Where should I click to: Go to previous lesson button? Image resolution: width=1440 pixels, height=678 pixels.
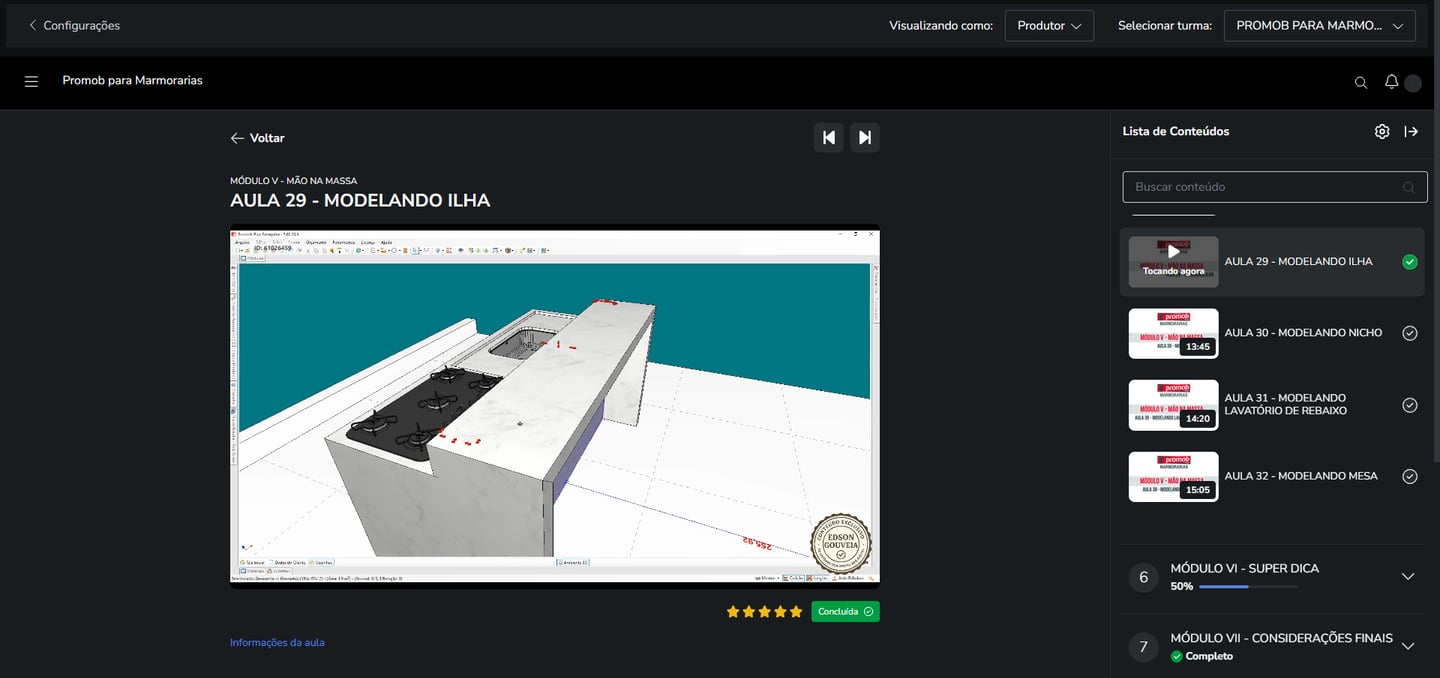click(829, 138)
